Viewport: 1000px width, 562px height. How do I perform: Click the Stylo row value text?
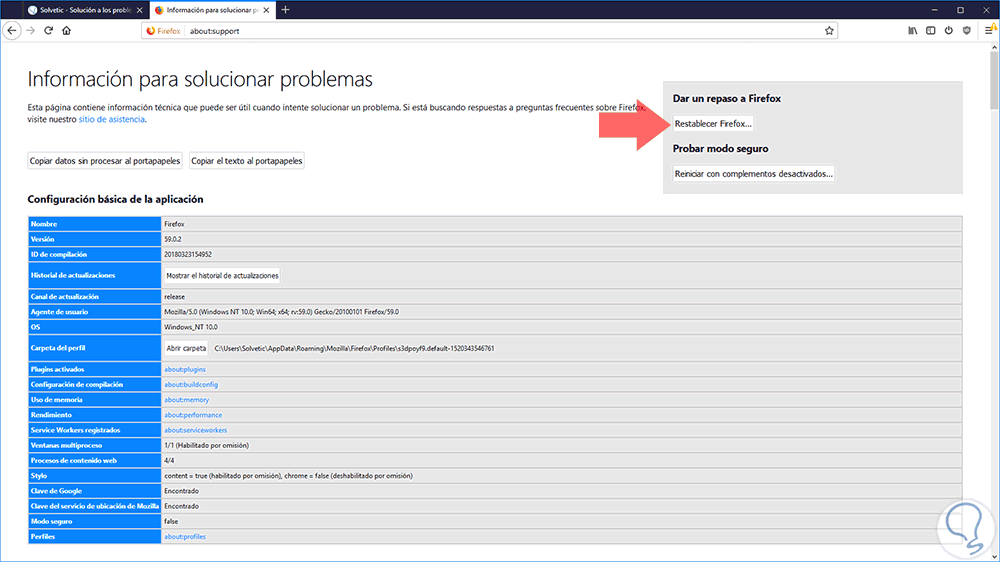pyautogui.click(x=288, y=476)
